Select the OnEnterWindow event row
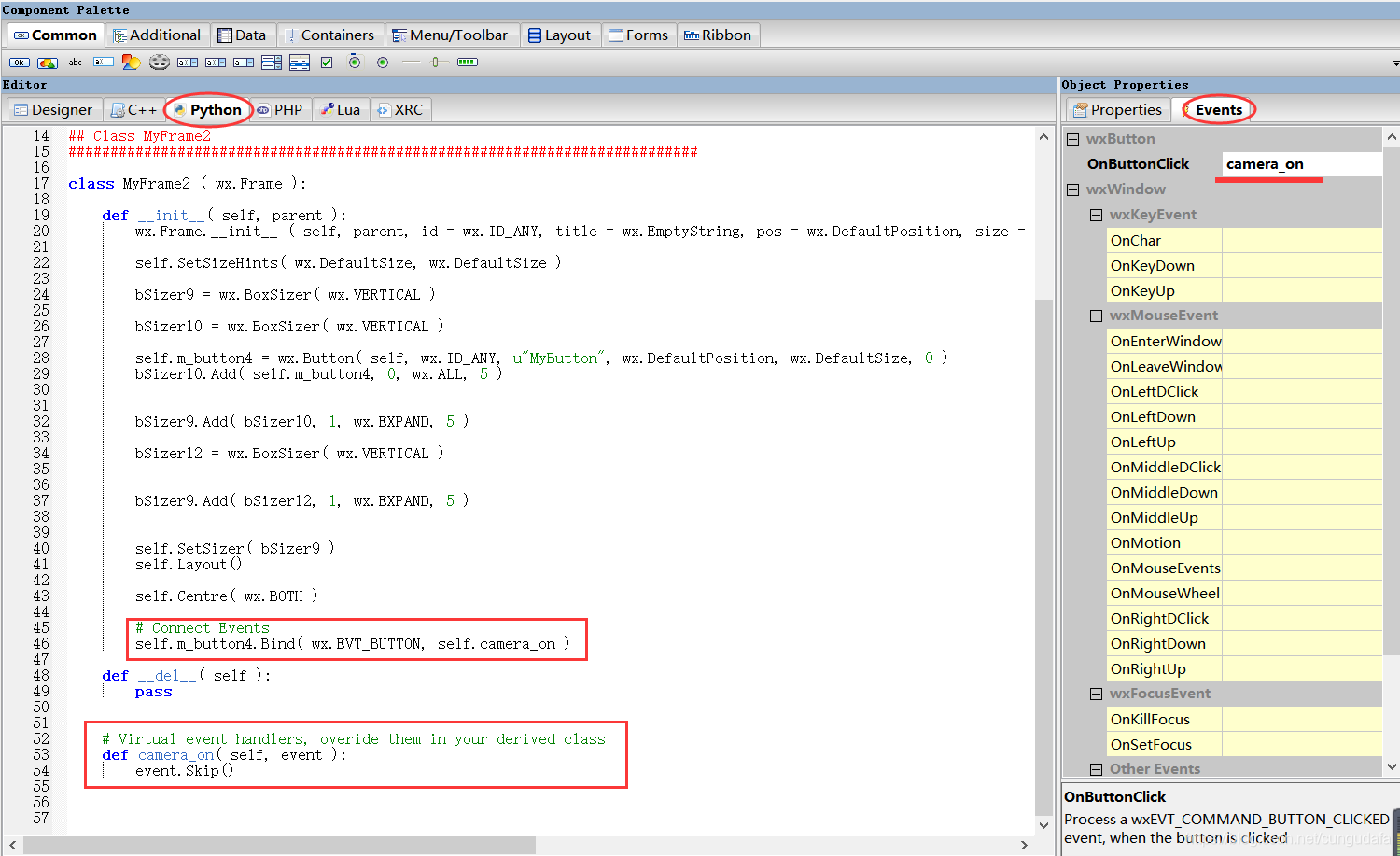 tap(1244, 341)
